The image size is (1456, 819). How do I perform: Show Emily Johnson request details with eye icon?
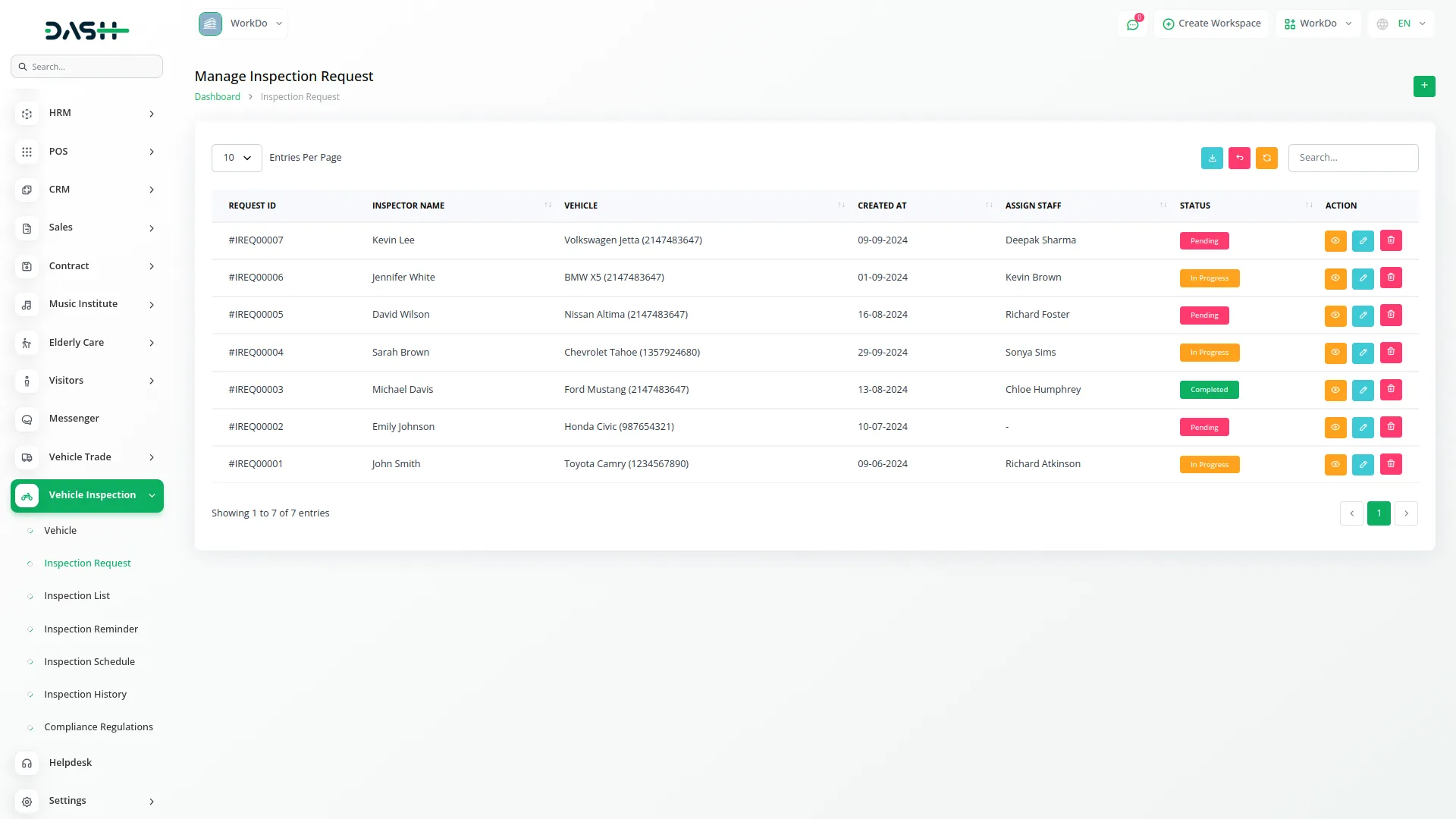[x=1335, y=427]
